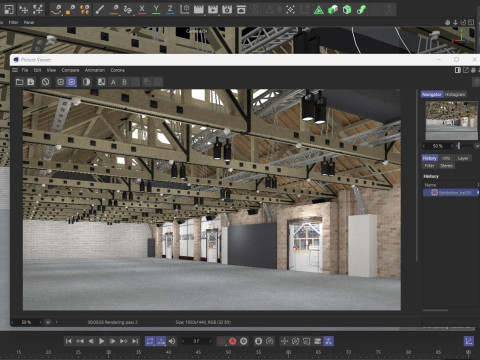Click the dock window icon in Picture Viewer header
480x360 pixels.
point(458,70)
